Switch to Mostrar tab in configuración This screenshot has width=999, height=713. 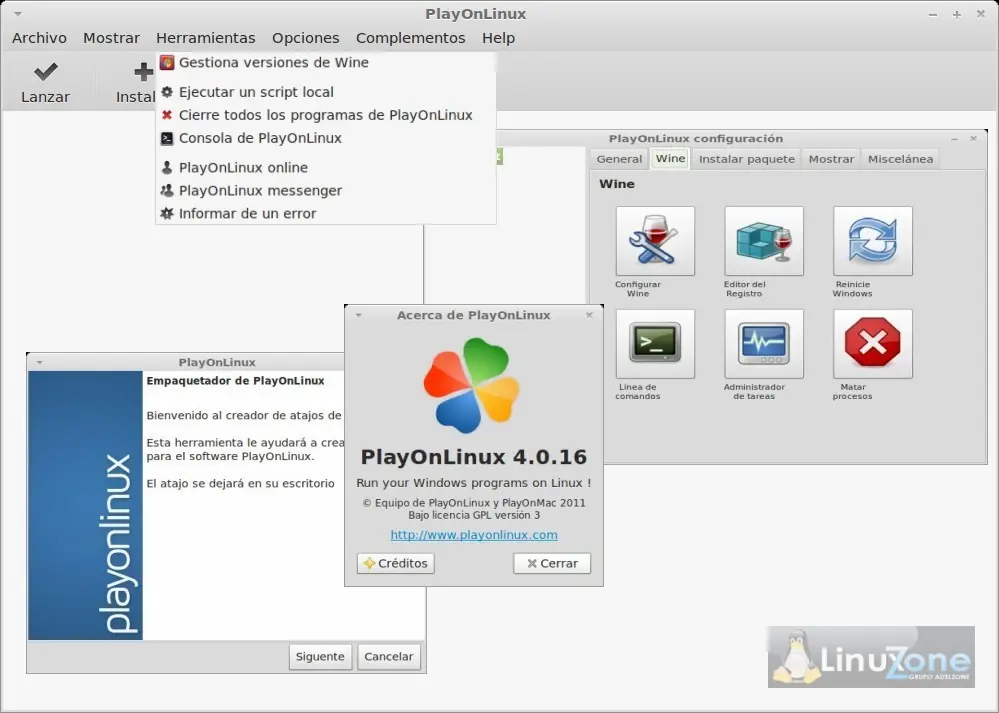click(x=831, y=159)
